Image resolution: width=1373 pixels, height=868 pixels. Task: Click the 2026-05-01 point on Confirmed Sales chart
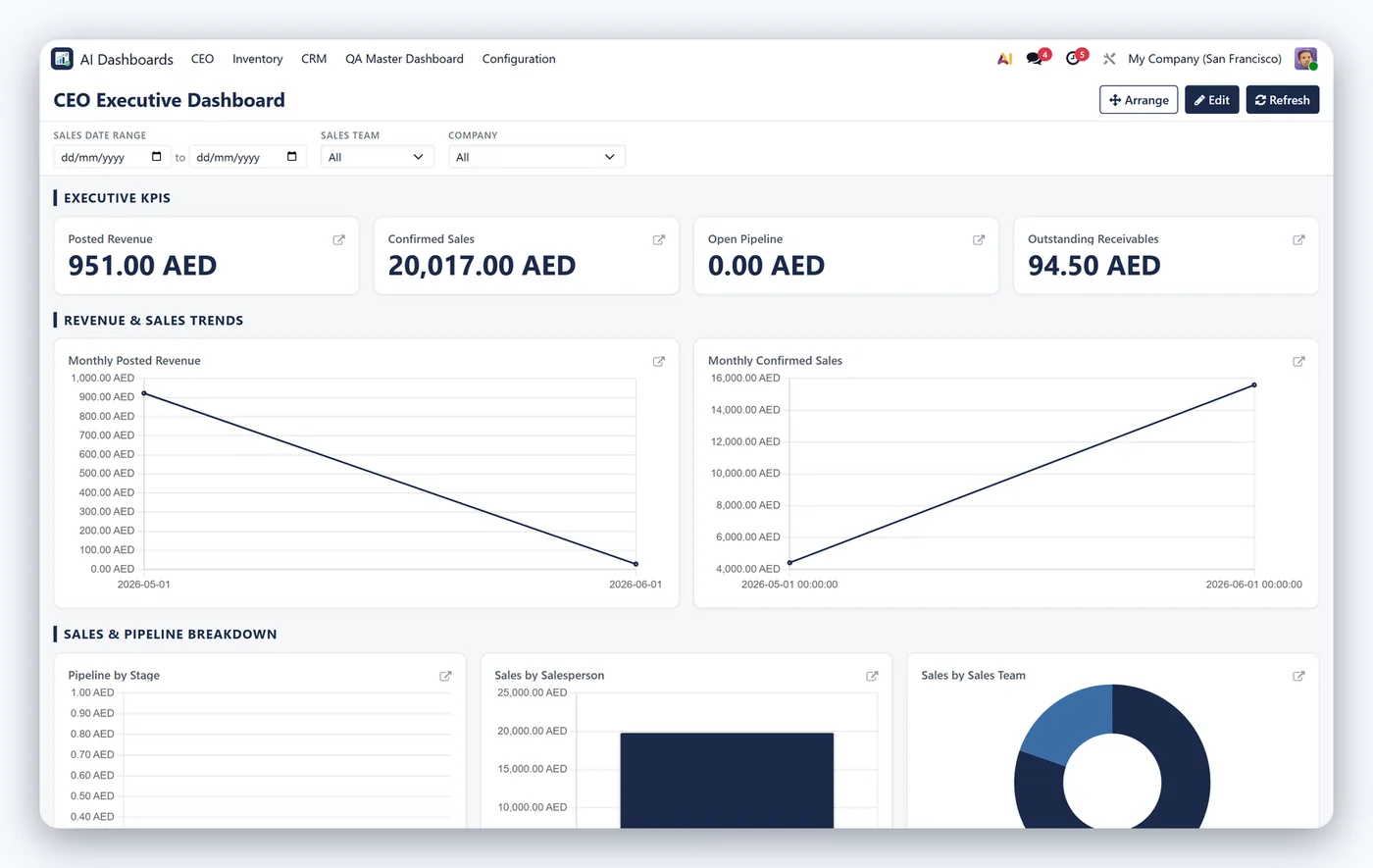click(x=789, y=563)
